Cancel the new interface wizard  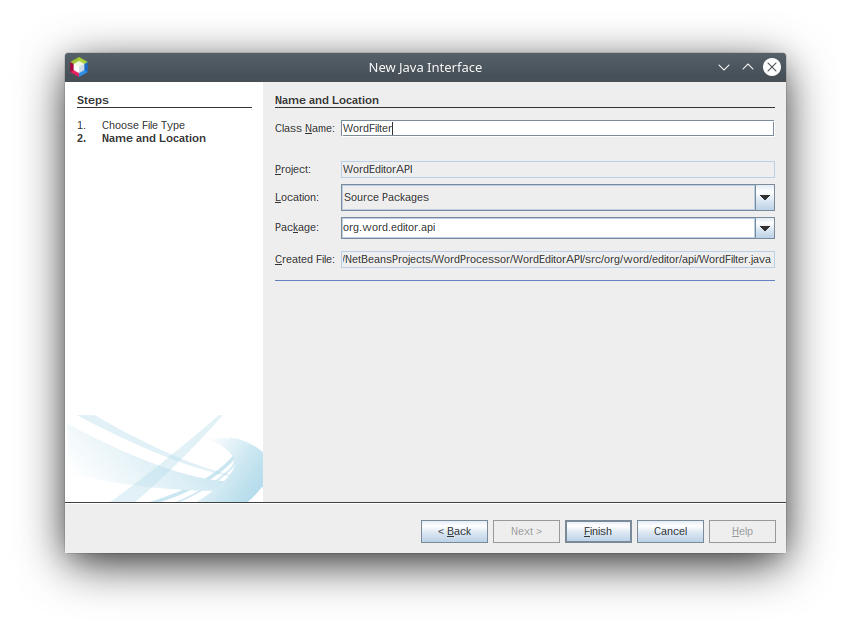pyautogui.click(x=670, y=531)
